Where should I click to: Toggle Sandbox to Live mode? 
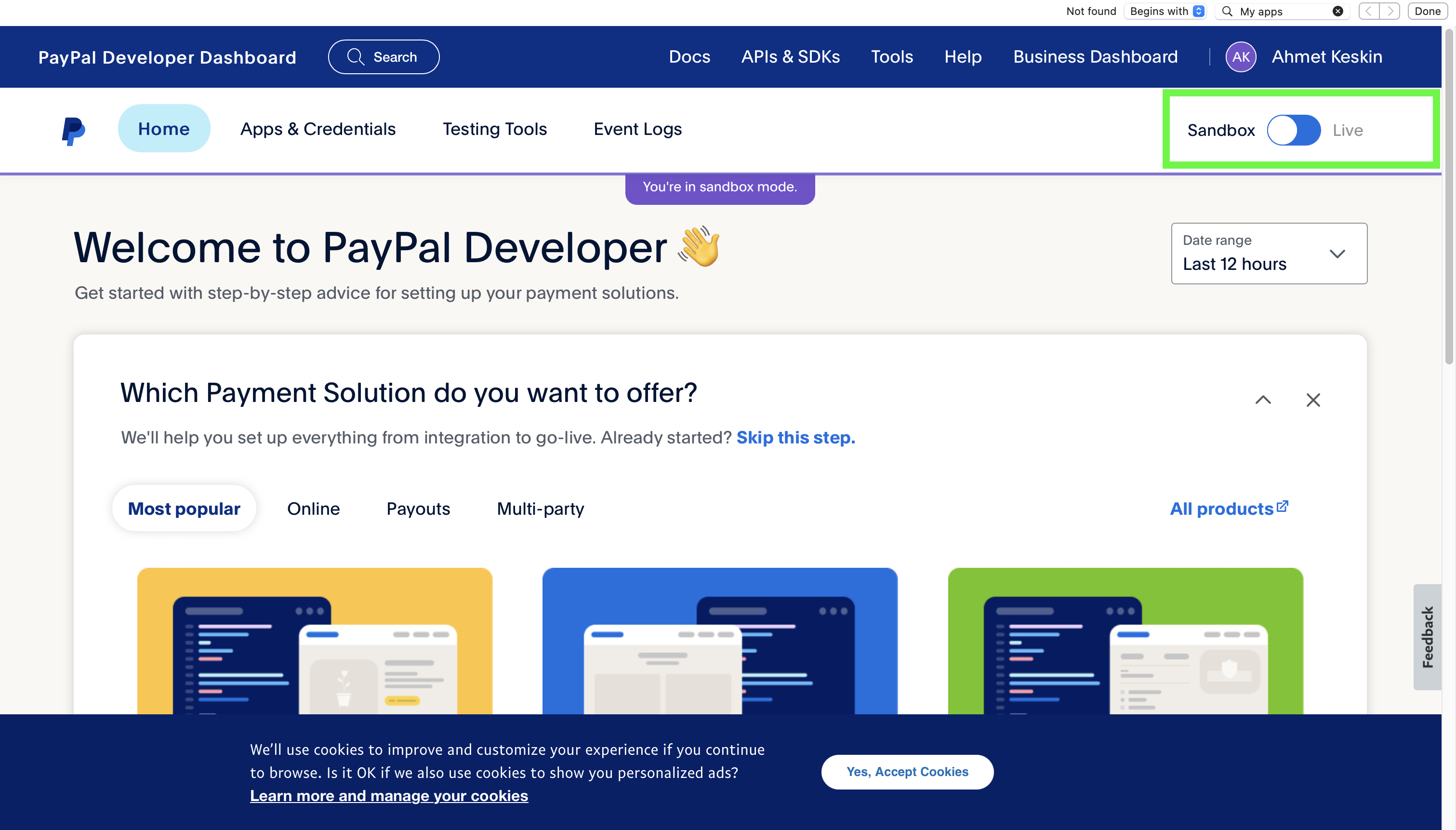[x=1294, y=130]
